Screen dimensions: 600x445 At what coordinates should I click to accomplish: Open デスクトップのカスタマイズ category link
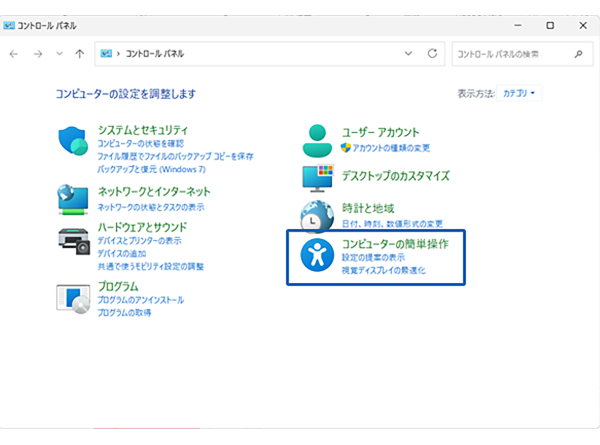tap(396, 176)
